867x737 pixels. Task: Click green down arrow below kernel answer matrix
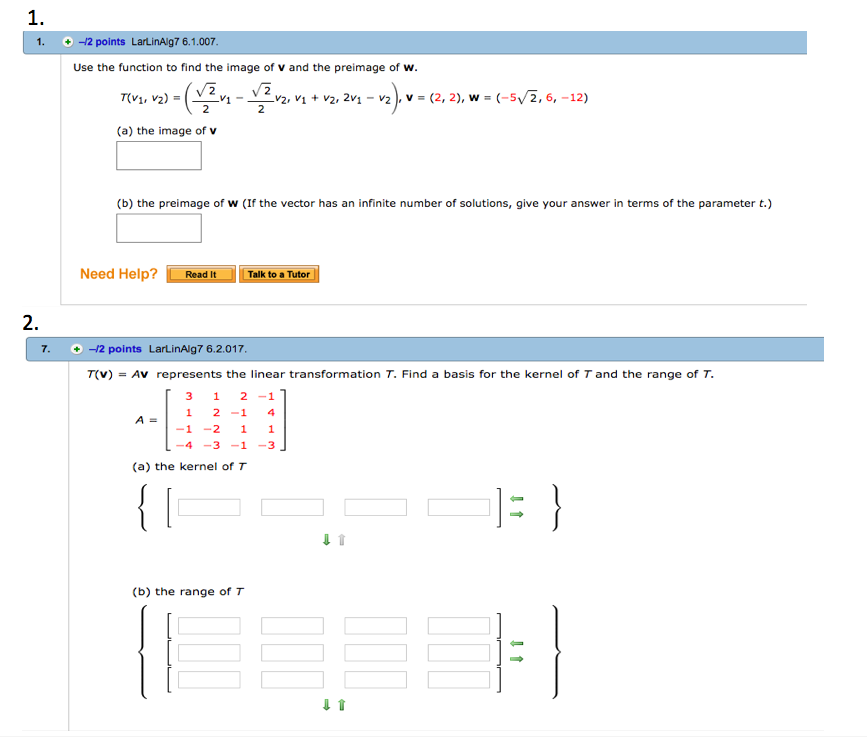(x=325, y=538)
